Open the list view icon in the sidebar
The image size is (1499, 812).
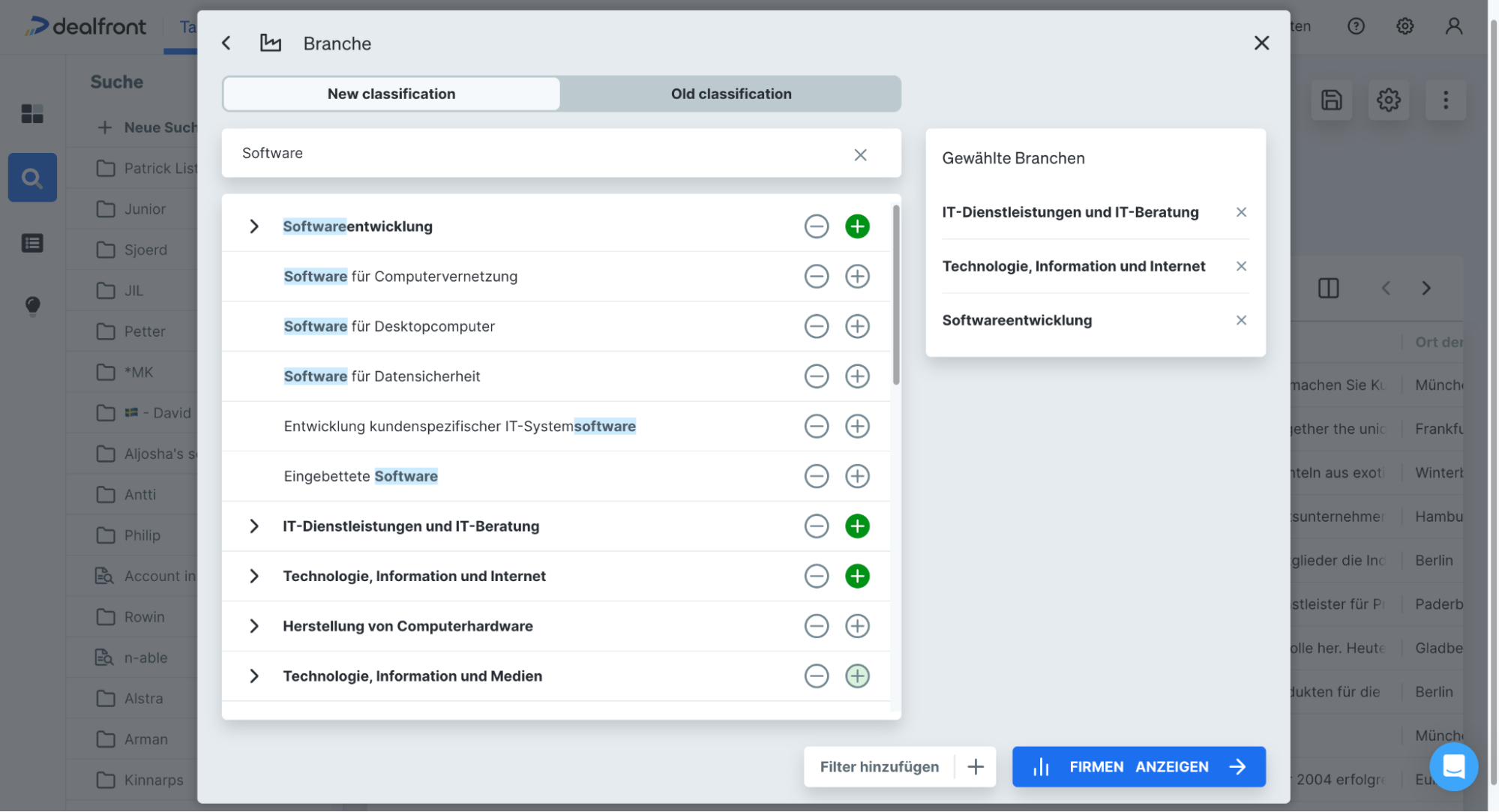(x=32, y=243)
